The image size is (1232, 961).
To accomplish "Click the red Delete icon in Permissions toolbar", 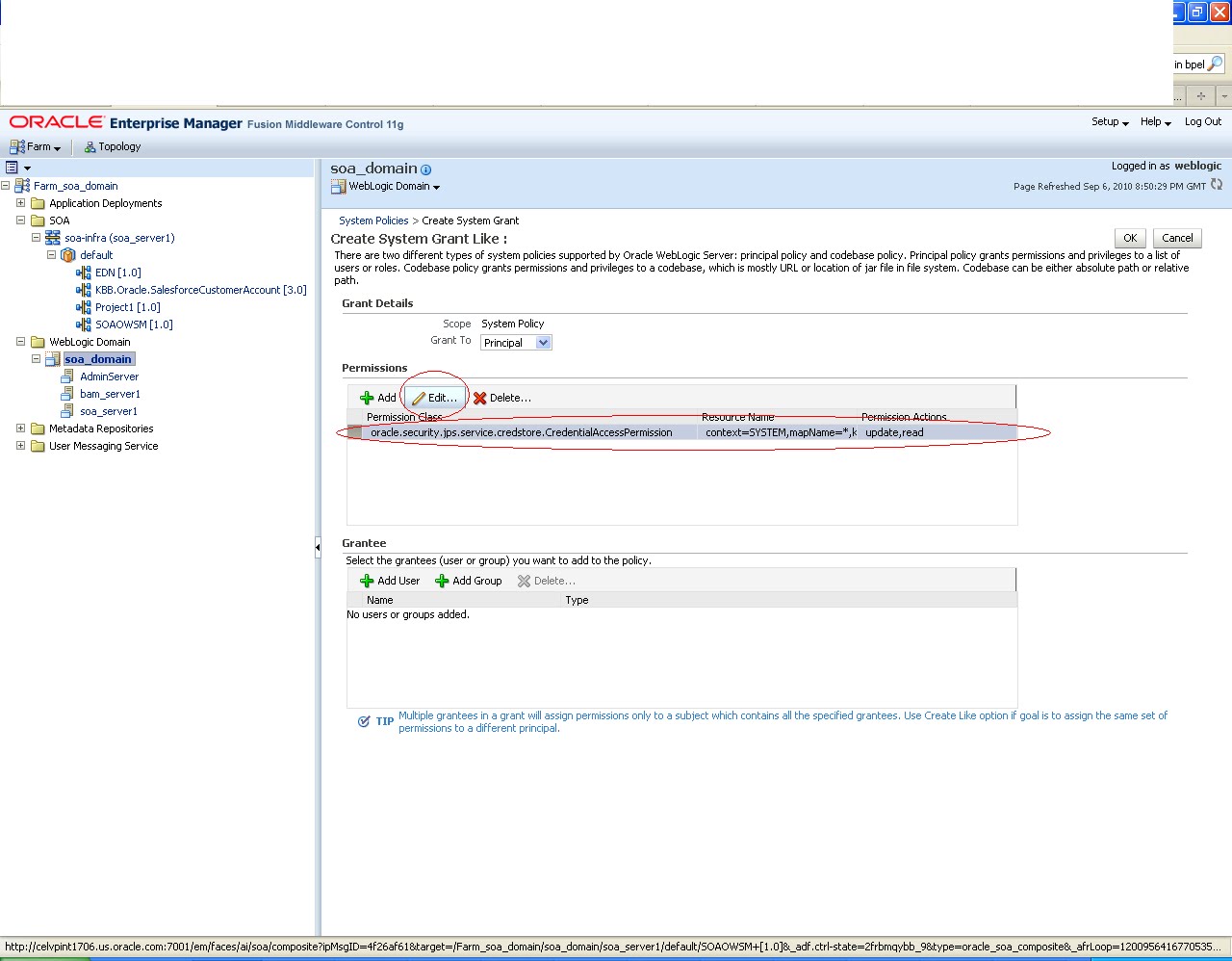I will pos(480,397).
